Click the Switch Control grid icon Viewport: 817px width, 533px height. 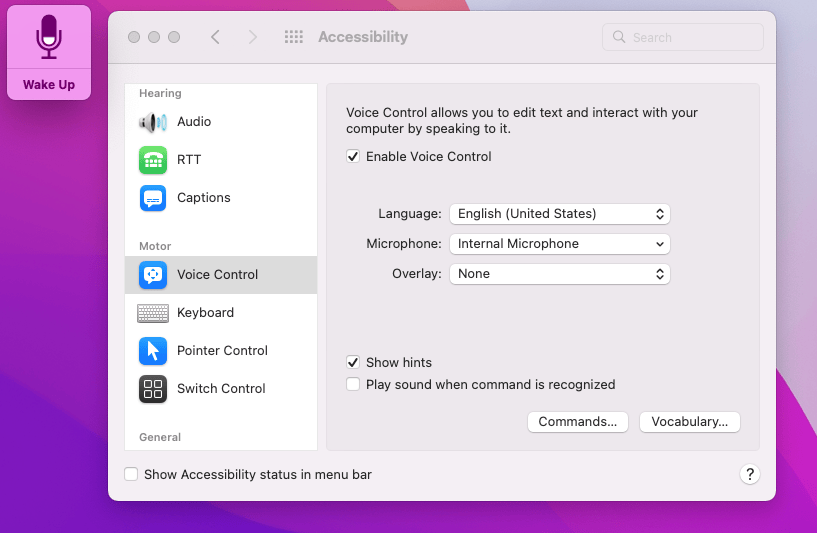[153, 389]
